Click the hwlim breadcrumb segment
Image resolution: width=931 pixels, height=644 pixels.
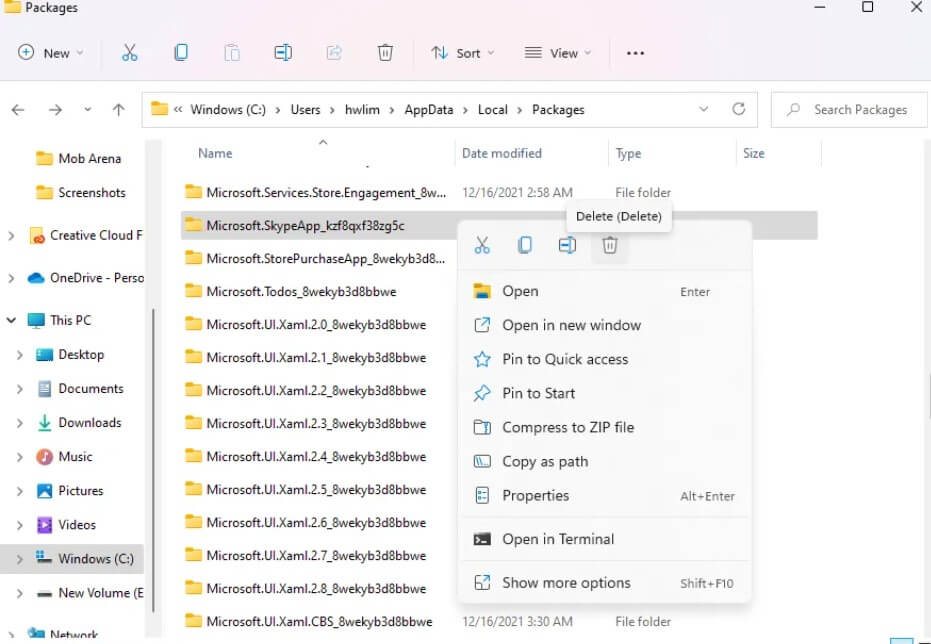click(x=362, y=110)
